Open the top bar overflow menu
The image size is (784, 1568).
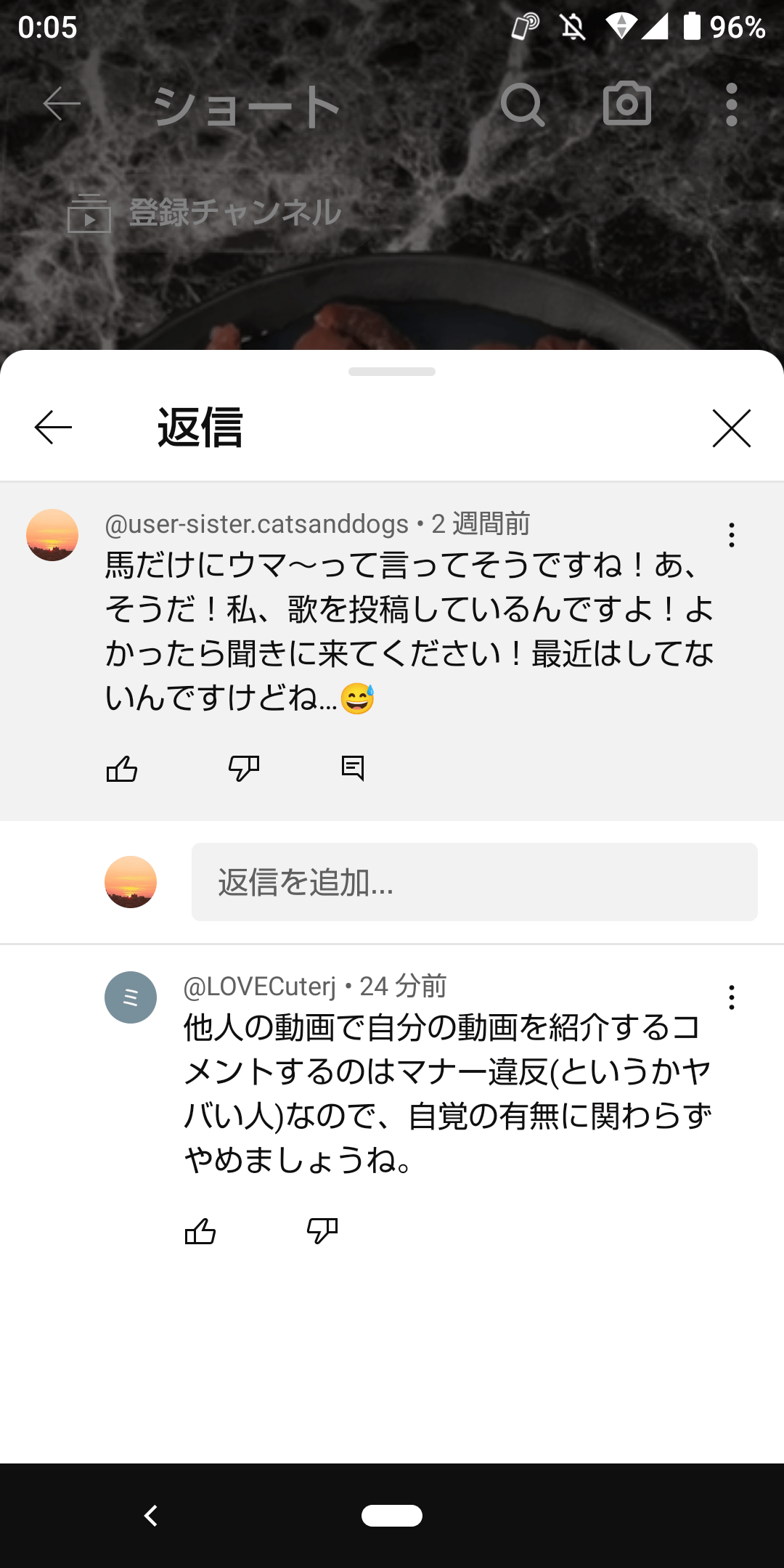click(731, 105)
